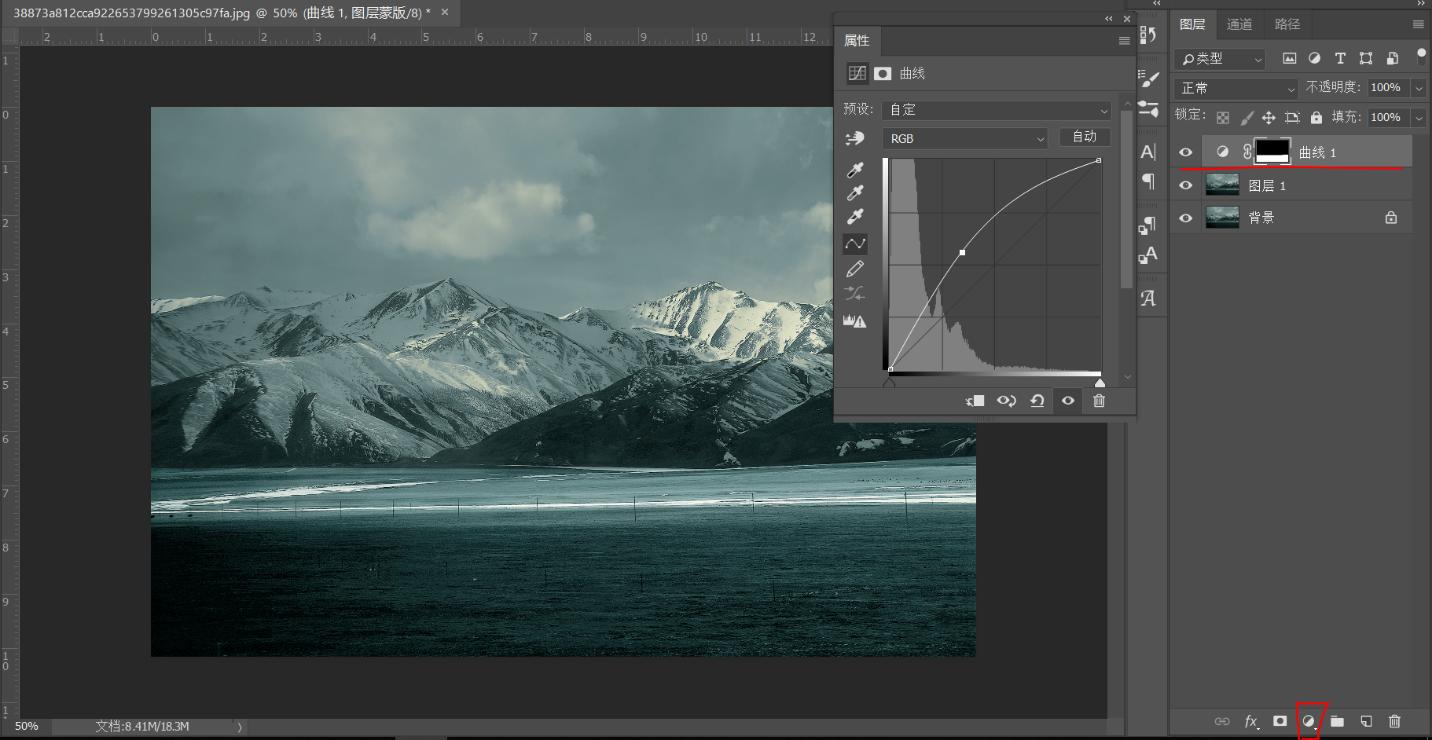Toggle visibility of 图层 1
This screenshot has width=1432, height=740.
coord(1185,184)
